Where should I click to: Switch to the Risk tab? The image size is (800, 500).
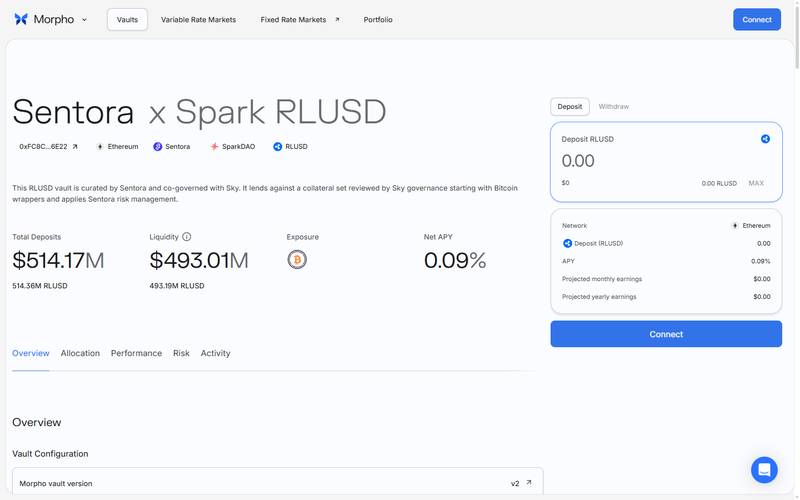181,353
